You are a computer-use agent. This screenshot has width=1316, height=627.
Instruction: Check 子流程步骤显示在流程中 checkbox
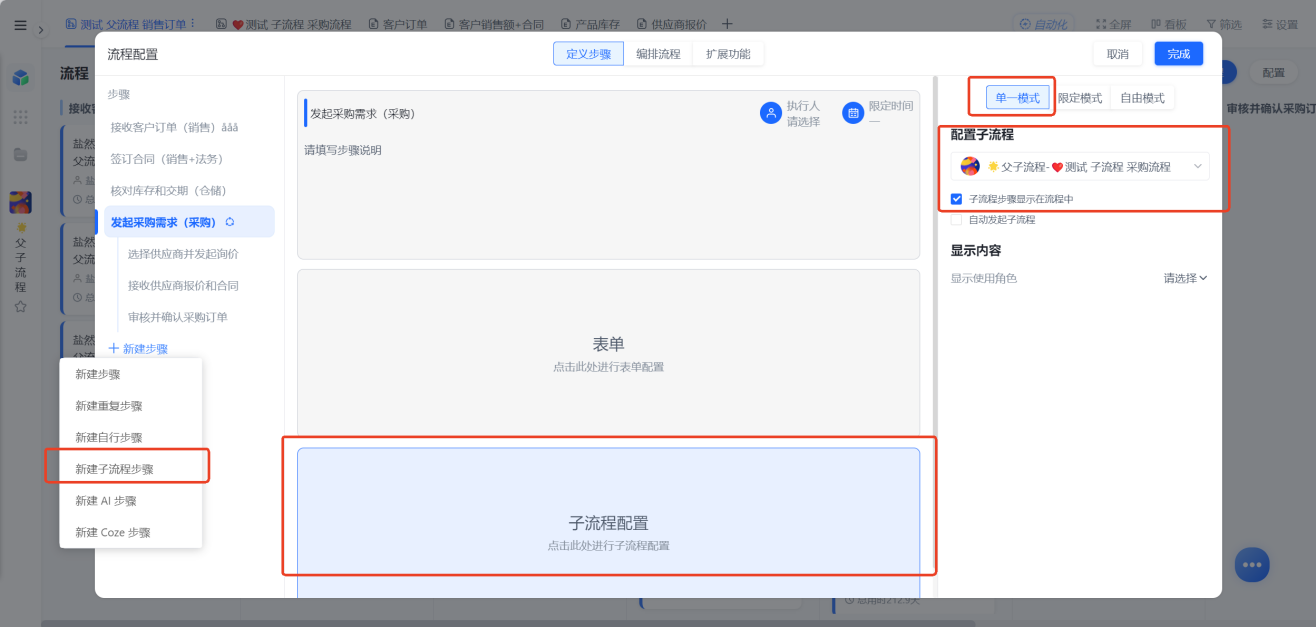pyautogui.click(x=957, y=199)
